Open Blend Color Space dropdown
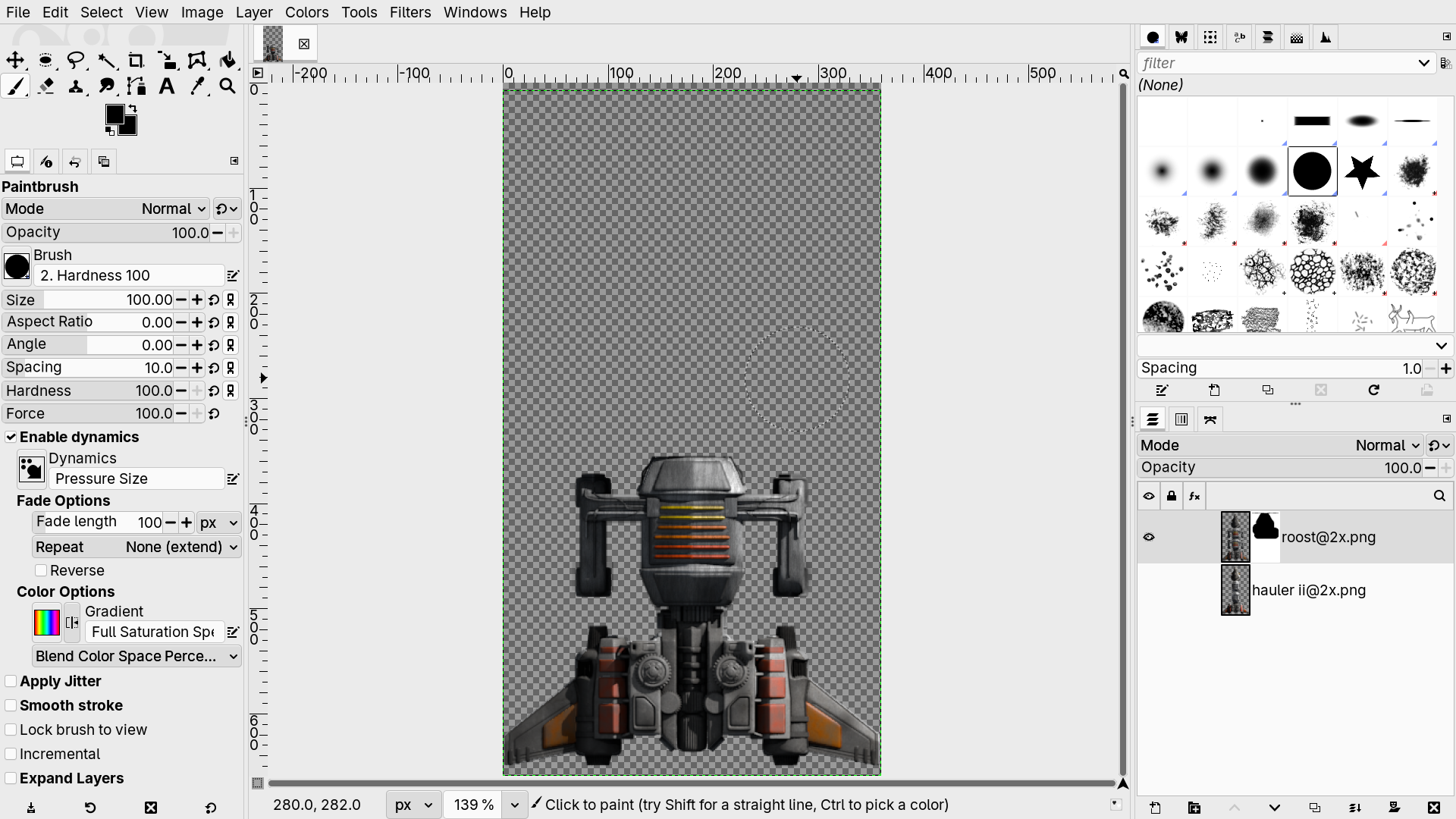The width and height of the screenshot is (1456, 819). tap(136, 656)
